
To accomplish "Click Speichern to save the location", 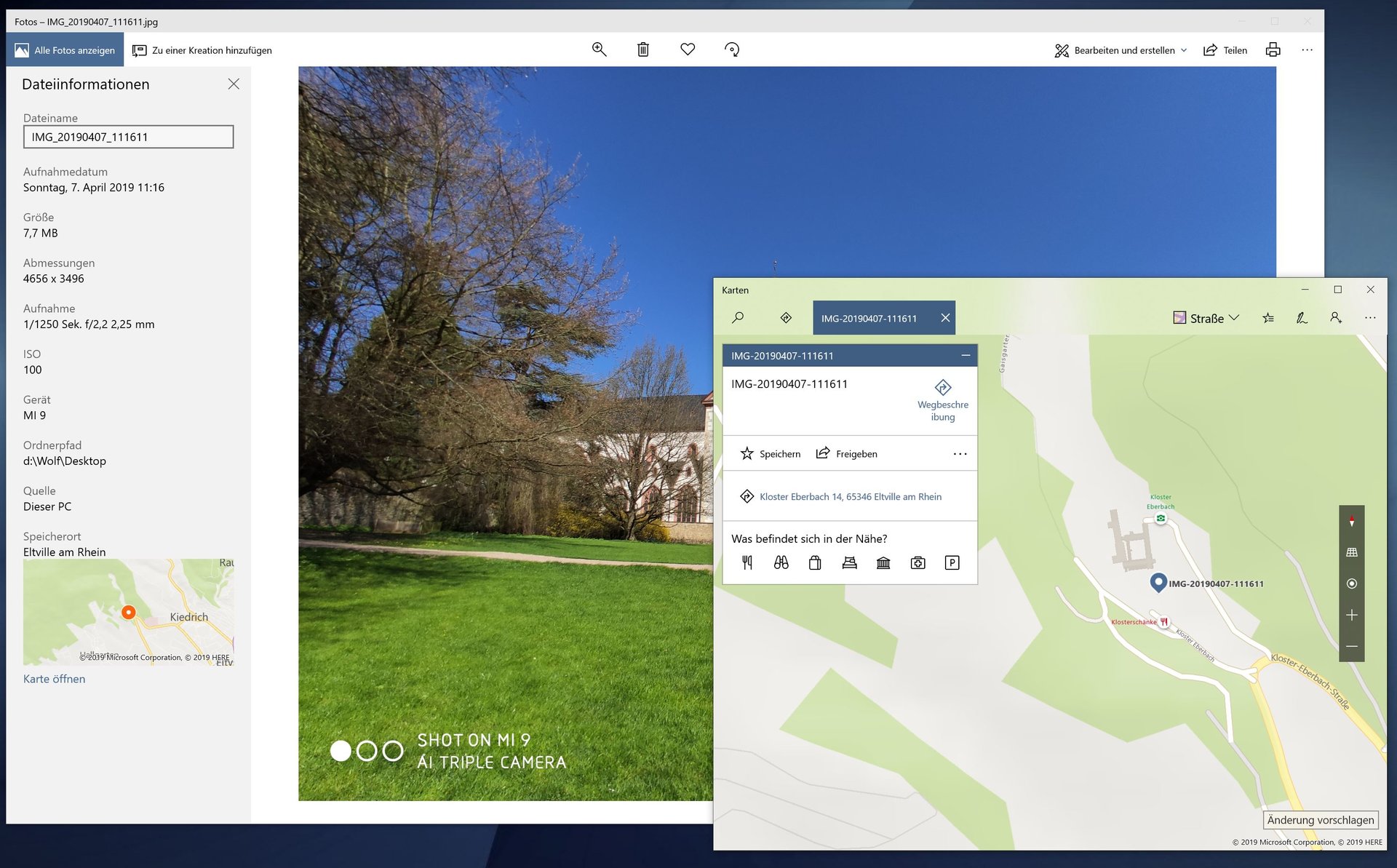I will pos(771,453).
